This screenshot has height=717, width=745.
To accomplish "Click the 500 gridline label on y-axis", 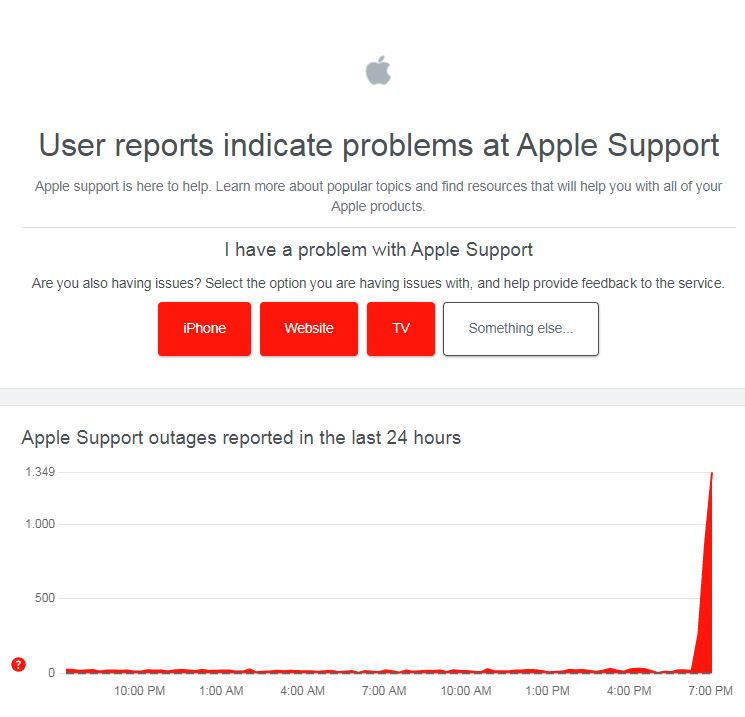I will click(44, 598).
